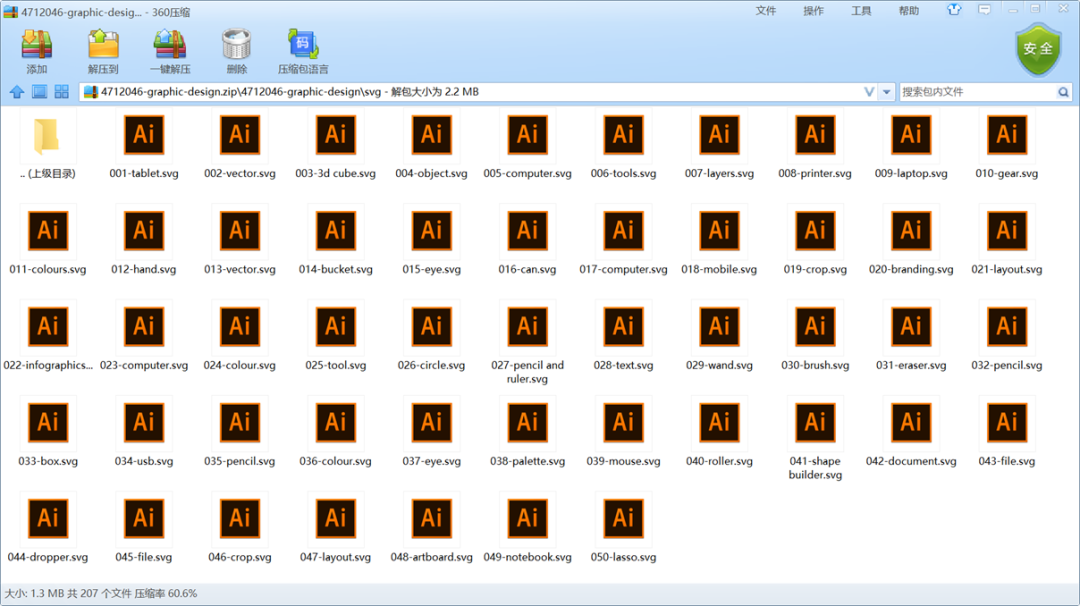Open the 操作 (Operations) menu
The height and width of the screenshot is (606, 1080).
point(813,10)
